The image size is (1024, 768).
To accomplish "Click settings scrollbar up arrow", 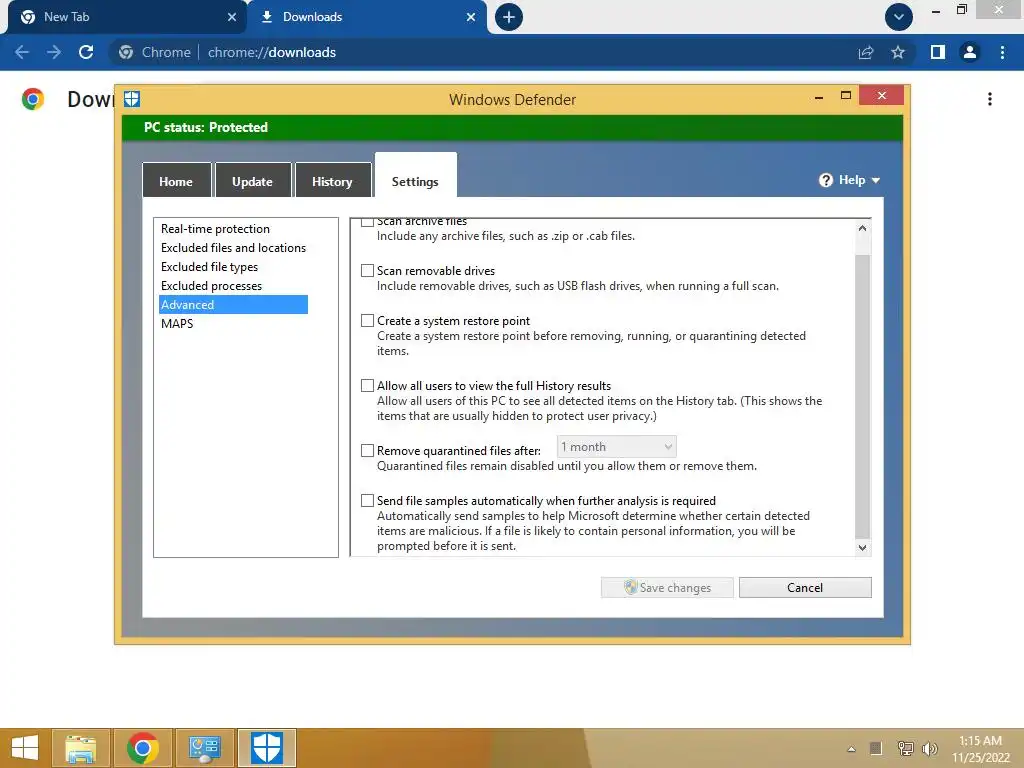I will [863, 229].
